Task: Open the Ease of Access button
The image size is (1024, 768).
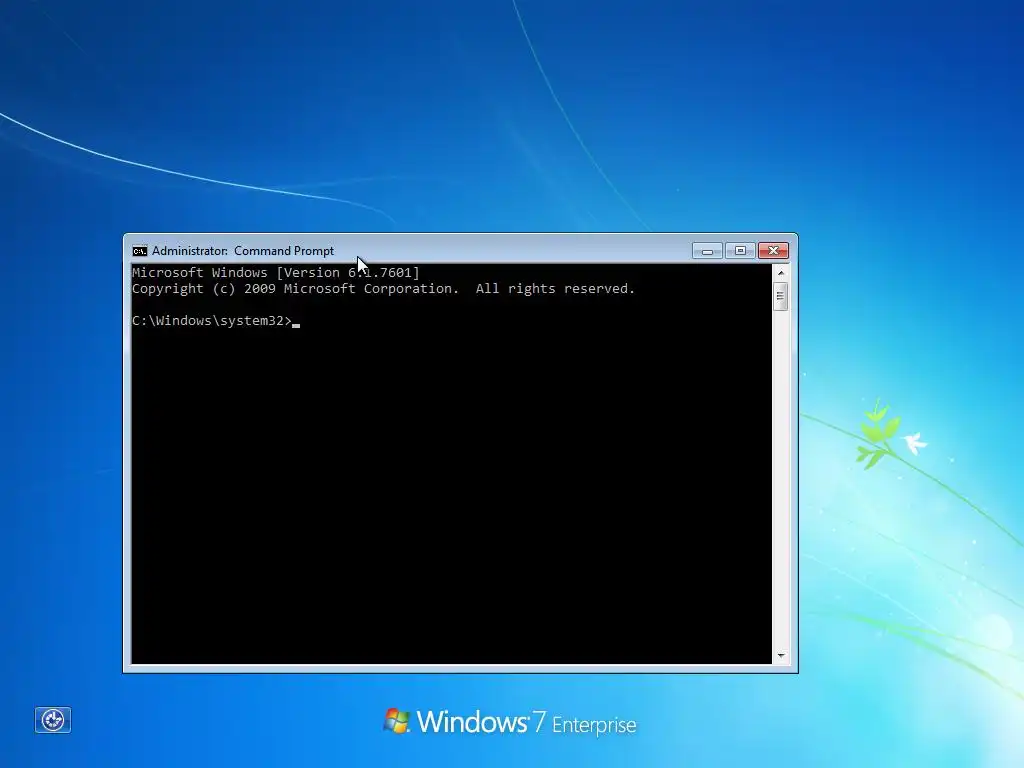Action: pos(53,720)
